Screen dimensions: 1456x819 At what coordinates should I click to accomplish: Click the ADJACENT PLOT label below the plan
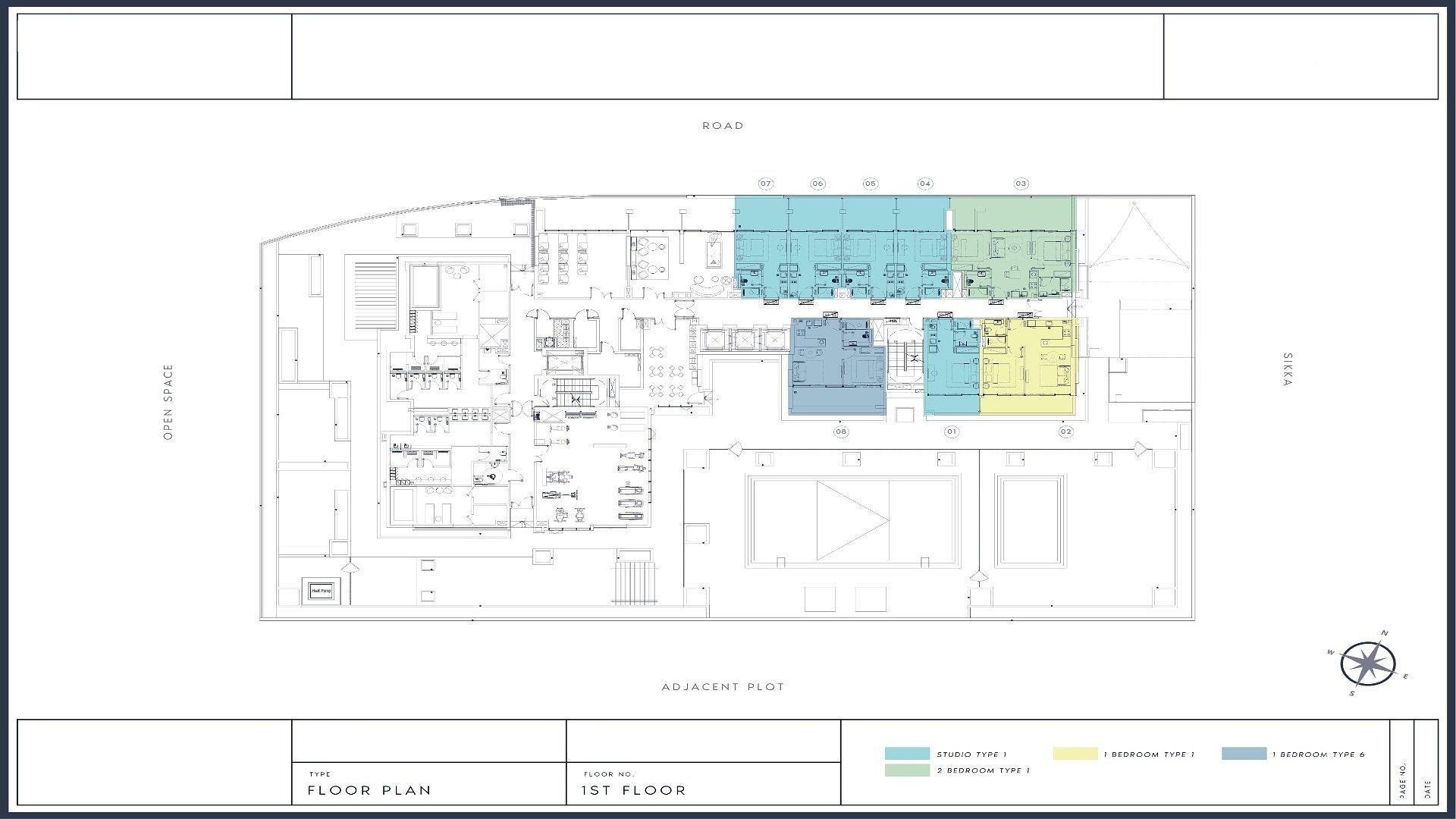(723, 686)
